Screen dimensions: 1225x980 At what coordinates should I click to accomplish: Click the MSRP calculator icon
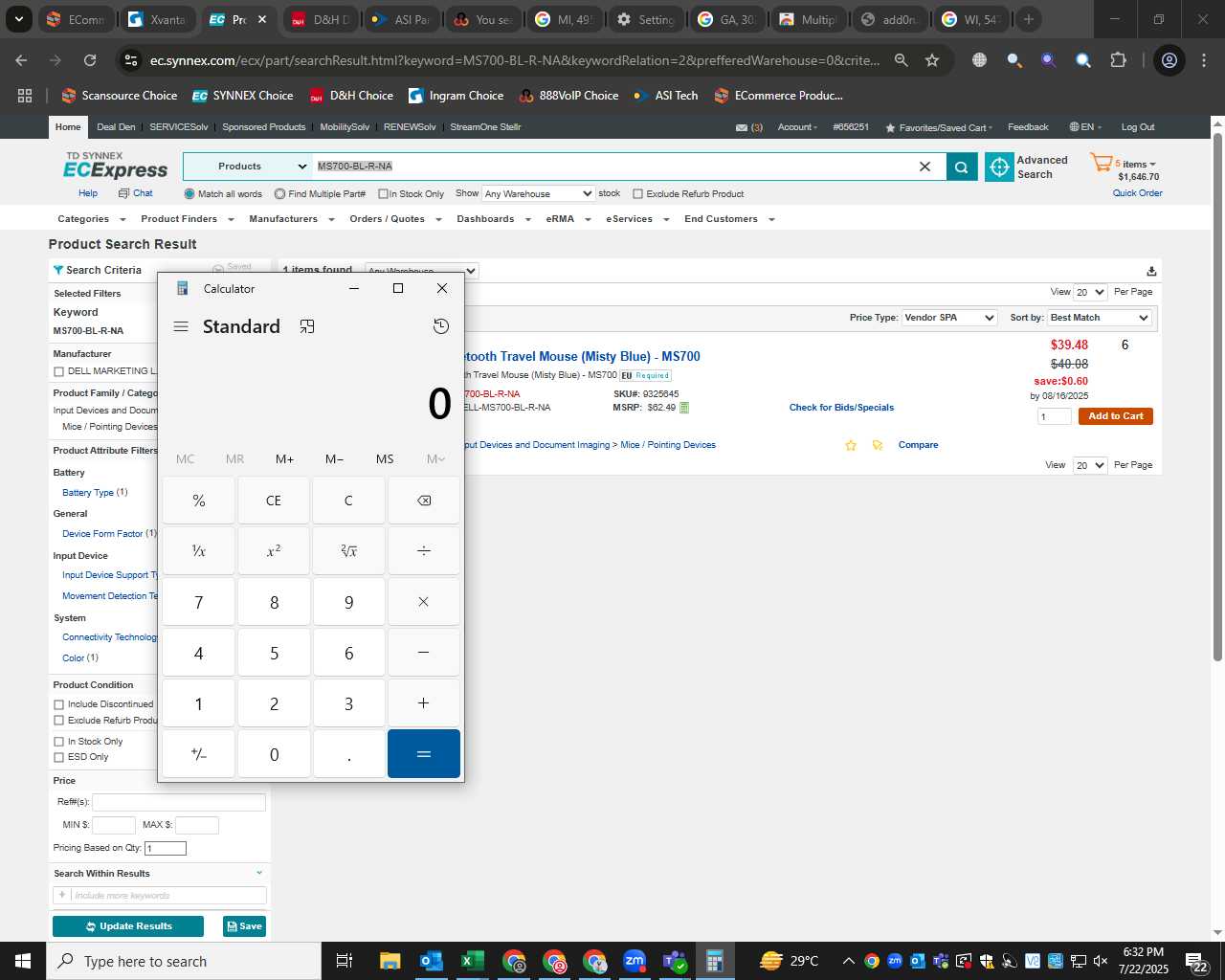pyautogui.click(x=684, y=408)
